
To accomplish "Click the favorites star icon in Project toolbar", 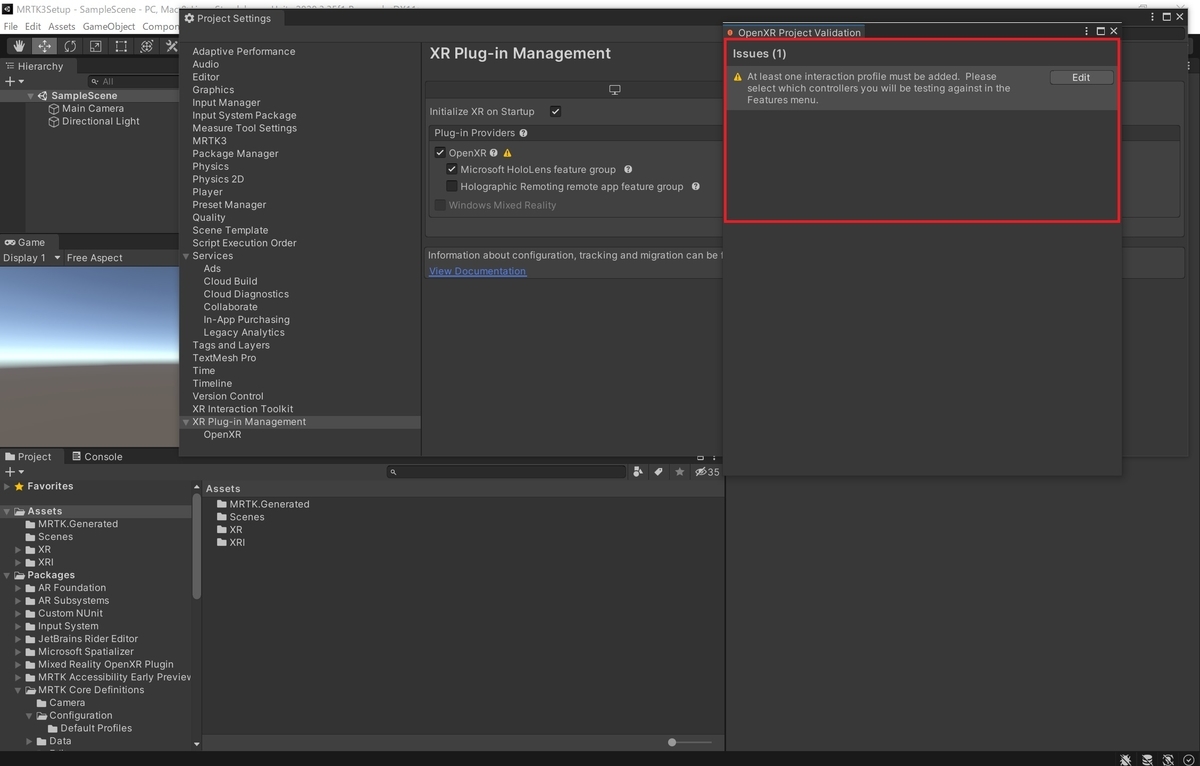I will pos(680,472).
